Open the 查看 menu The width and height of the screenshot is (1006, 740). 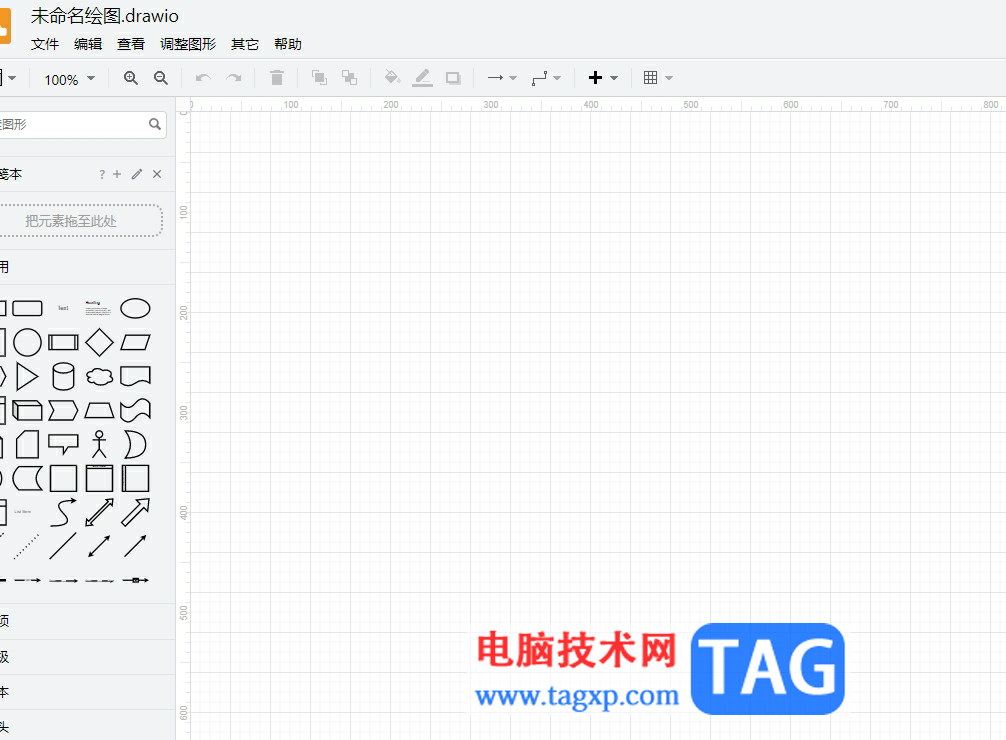[131, 44]
